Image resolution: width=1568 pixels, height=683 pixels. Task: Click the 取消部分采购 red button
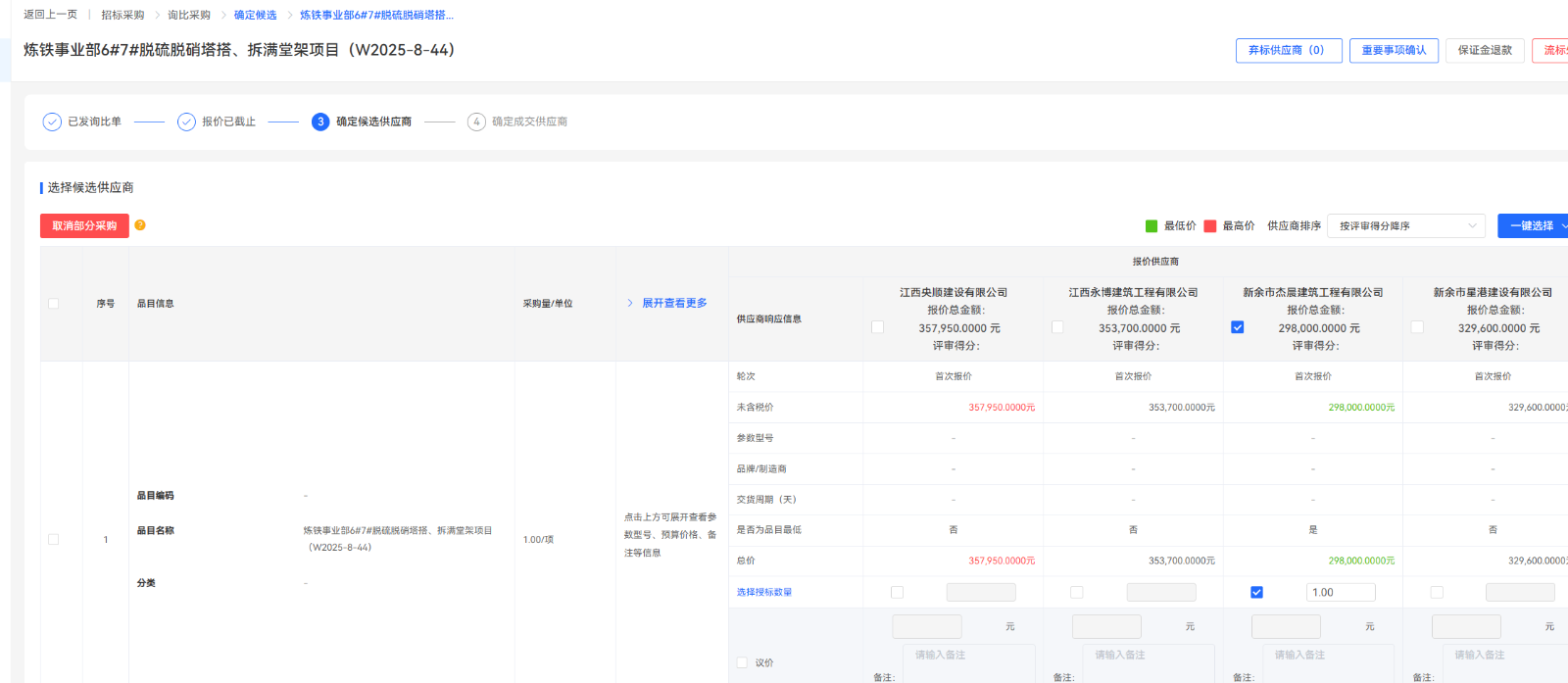tap(84, 226)
